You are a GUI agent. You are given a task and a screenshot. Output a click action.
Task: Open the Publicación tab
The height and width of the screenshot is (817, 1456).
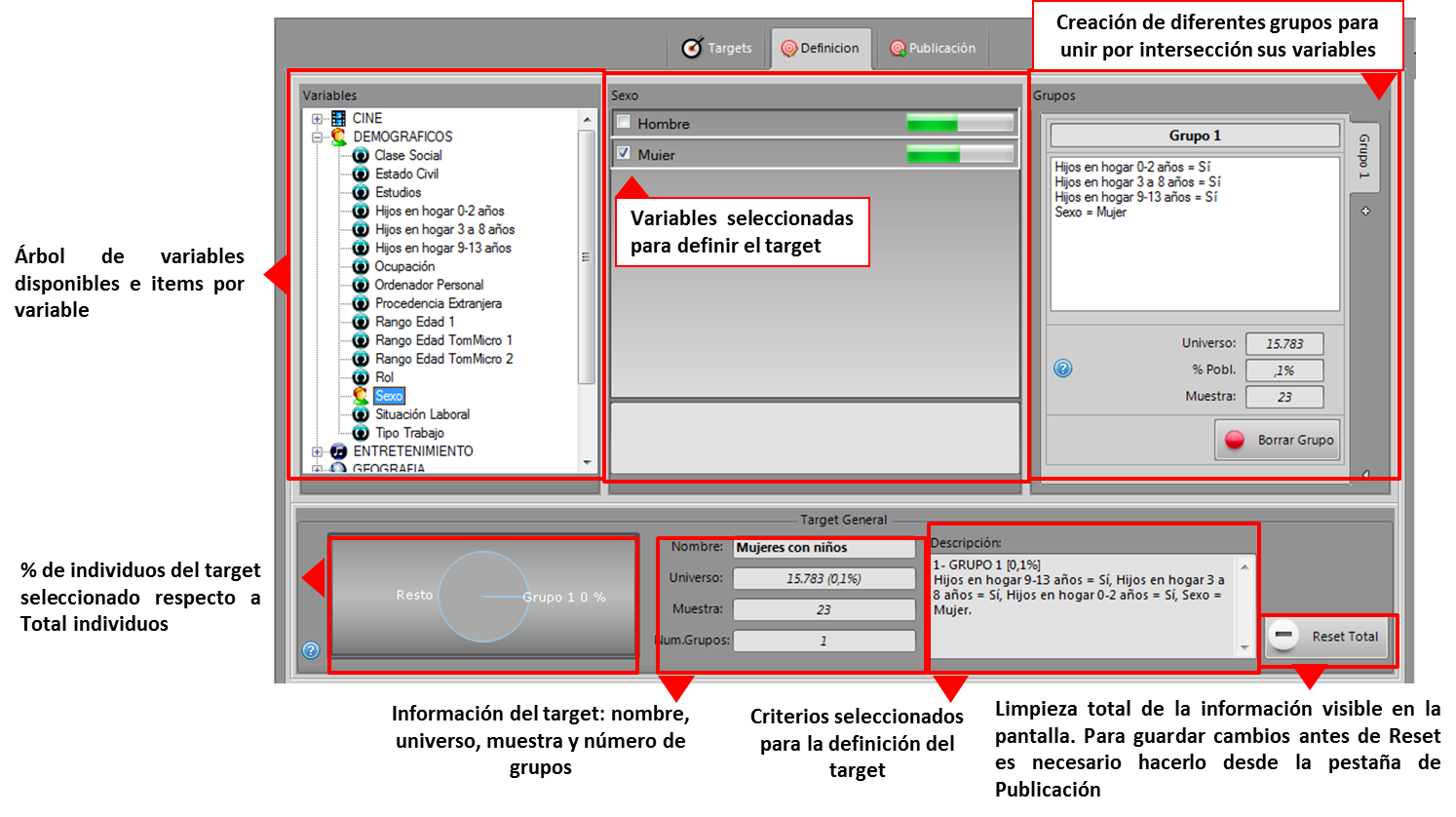pyautogui.click(x=932, y=48)
